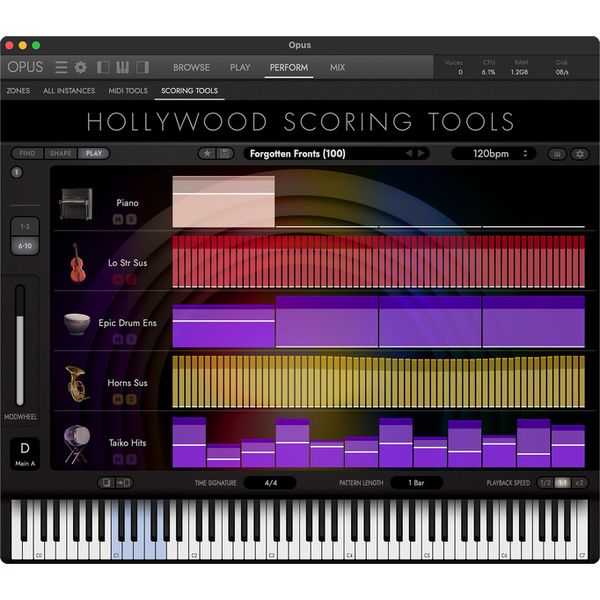Click the first Horns Sus step bar
The image size is (600, 600).
(x=175, y=382)
